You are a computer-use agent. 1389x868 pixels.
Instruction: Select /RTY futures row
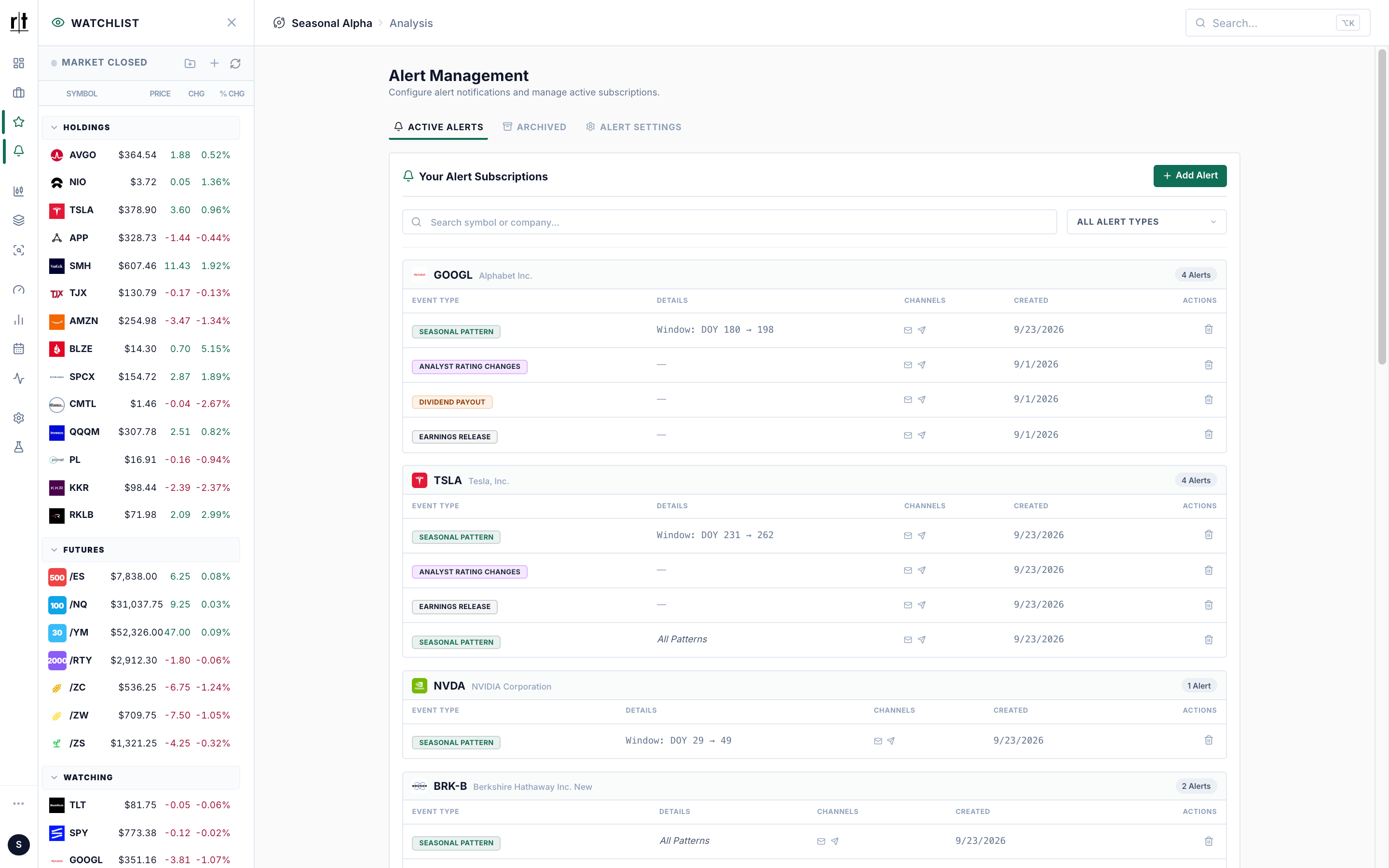pos(141,660)
